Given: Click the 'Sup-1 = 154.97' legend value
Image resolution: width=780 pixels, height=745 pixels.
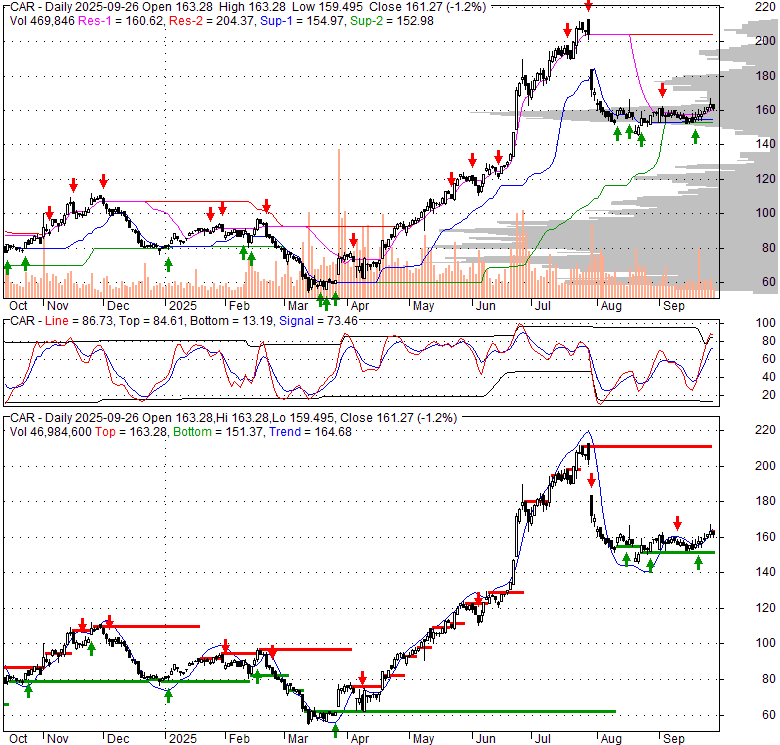Looking at the screenshot, I should (x=303, y=21).
